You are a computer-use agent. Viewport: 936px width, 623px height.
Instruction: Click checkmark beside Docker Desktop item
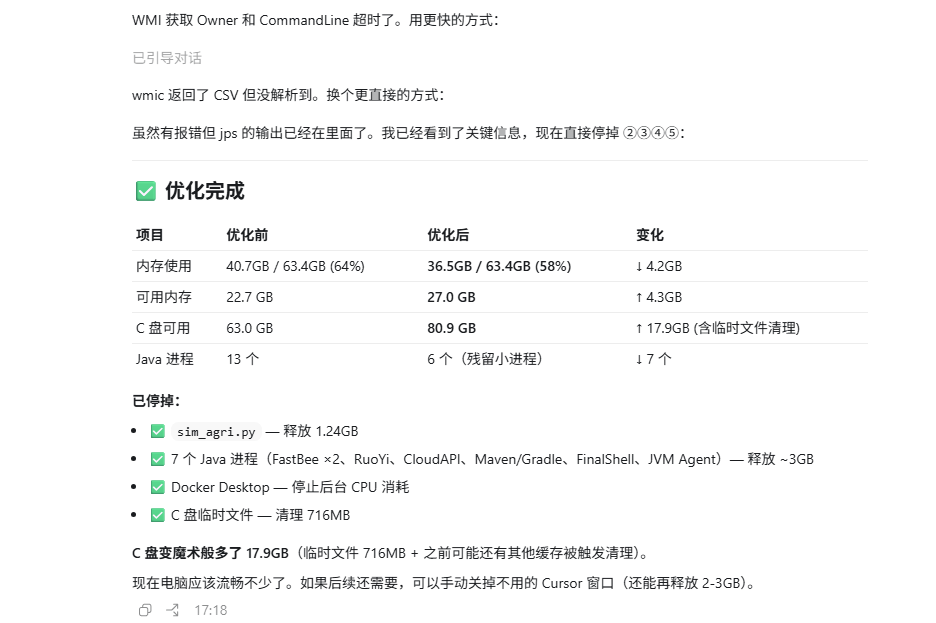click(158, 487)
